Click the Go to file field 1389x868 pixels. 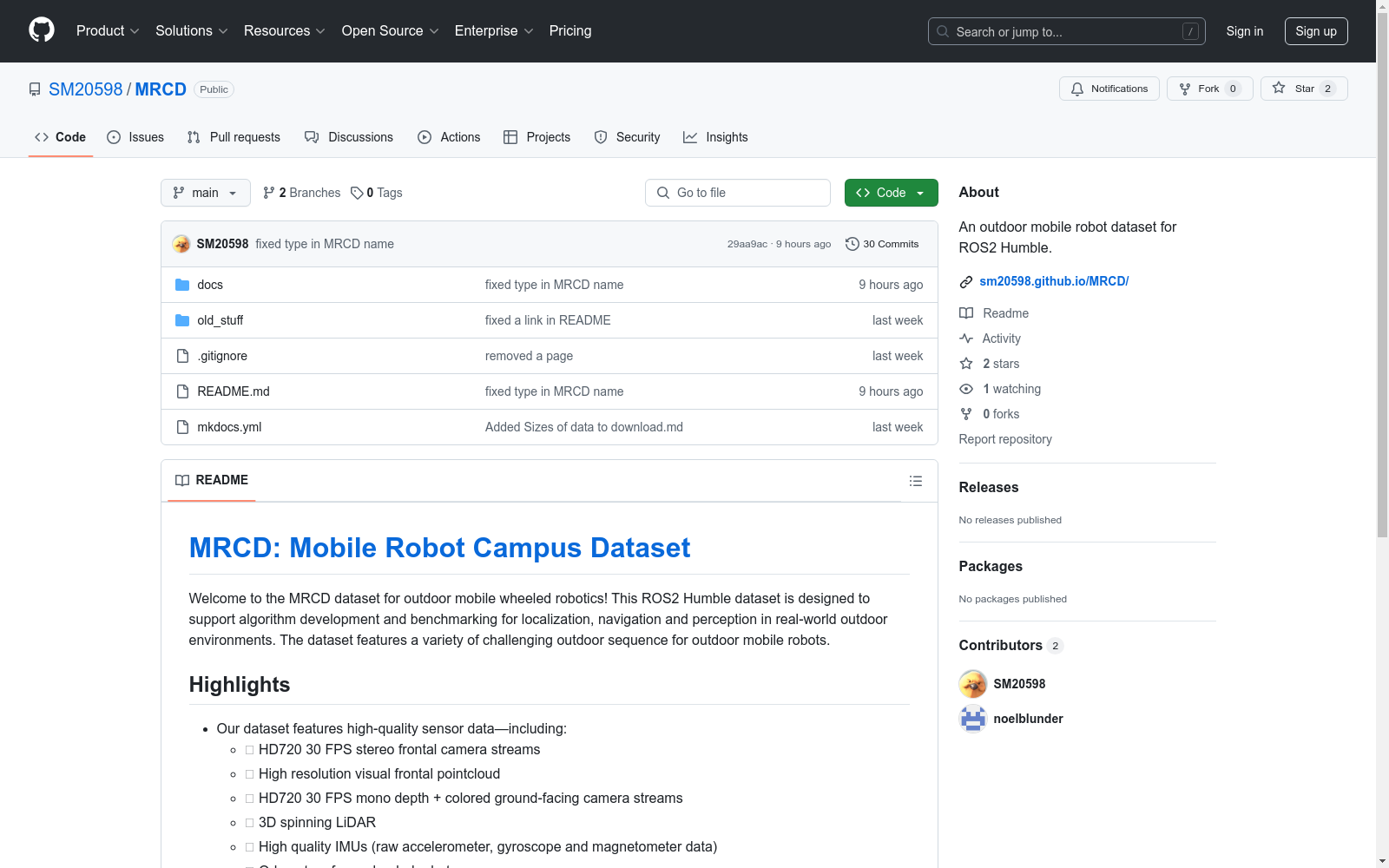tap(738, 193)
